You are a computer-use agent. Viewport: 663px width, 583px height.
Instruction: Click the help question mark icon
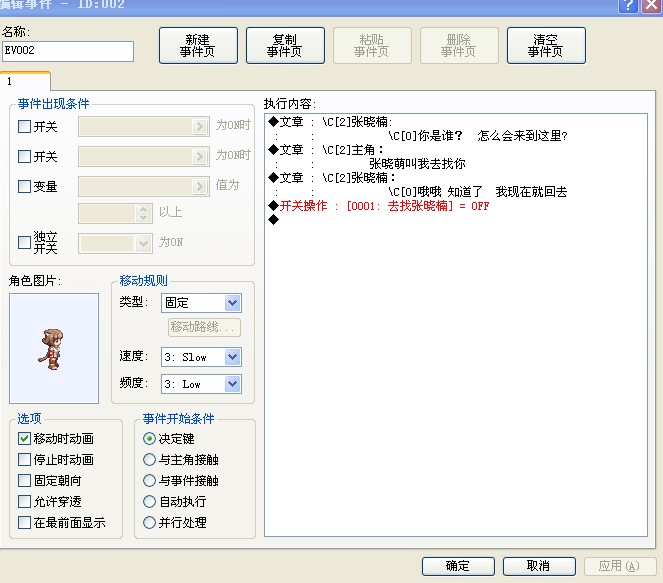pyautogui.click(x=627, y=5)
